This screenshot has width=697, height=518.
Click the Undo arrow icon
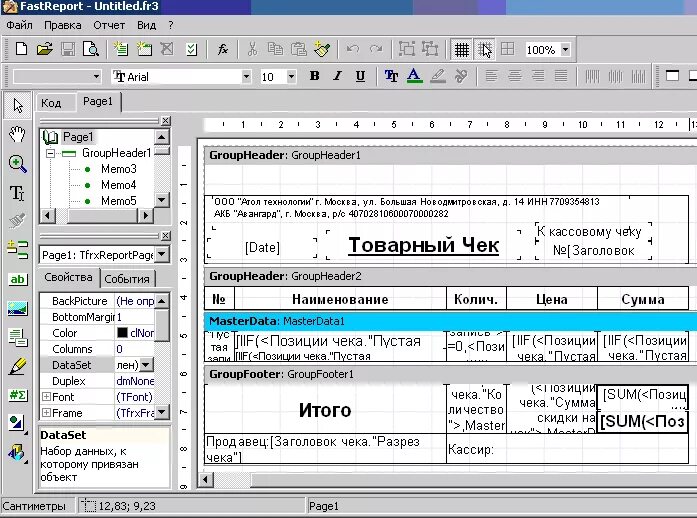click(x=353, y=49)
